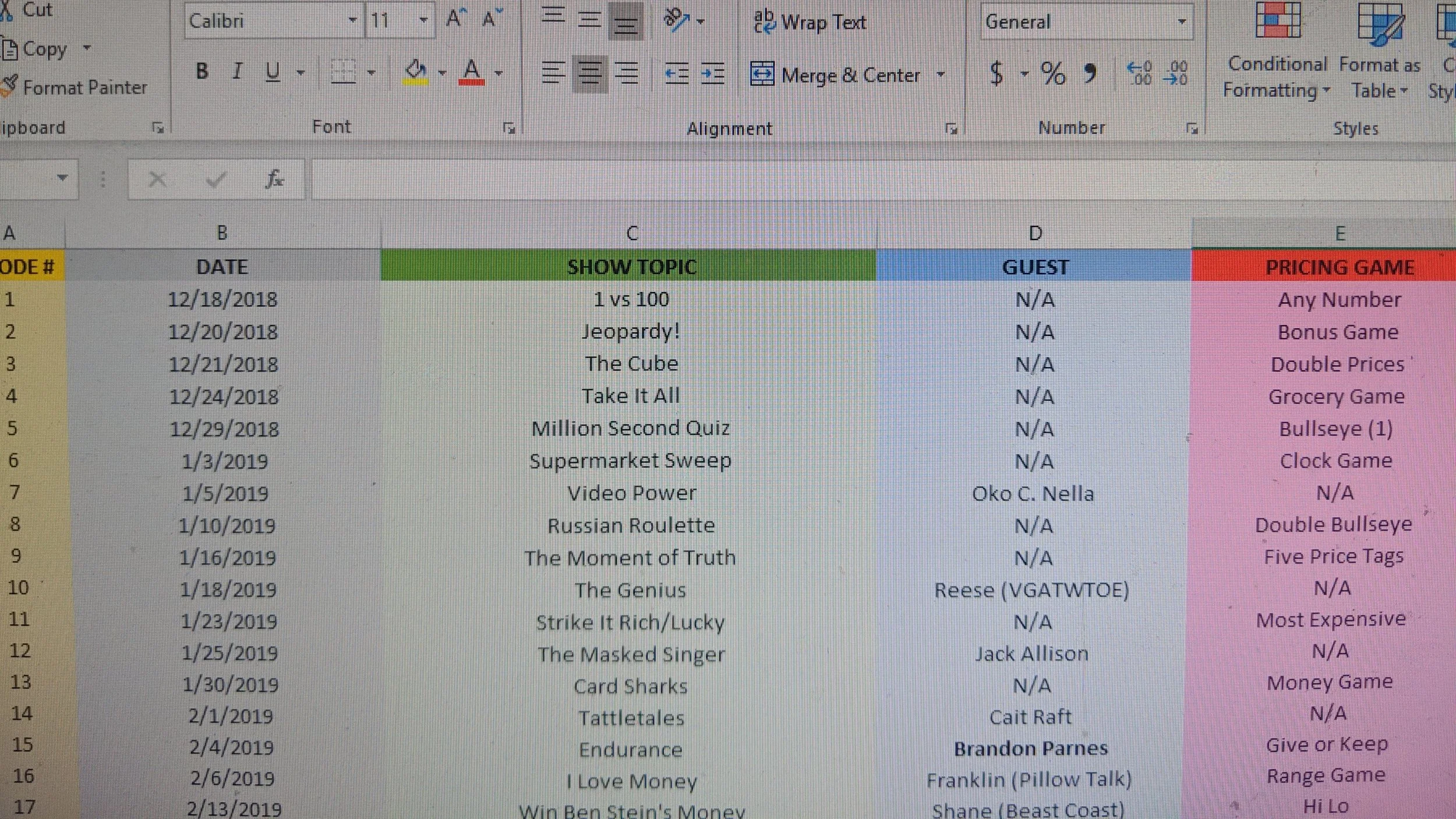1456x819 pixels.
Task: Increase the cell indent
Action: [713, 73]
